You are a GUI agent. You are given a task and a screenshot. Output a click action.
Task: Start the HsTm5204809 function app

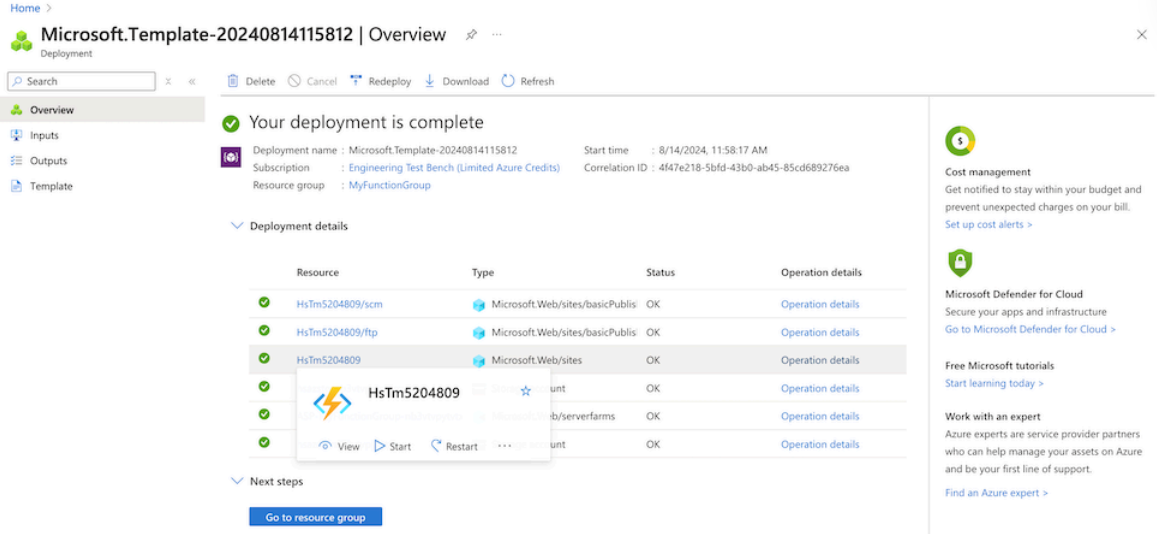point(393,446)
